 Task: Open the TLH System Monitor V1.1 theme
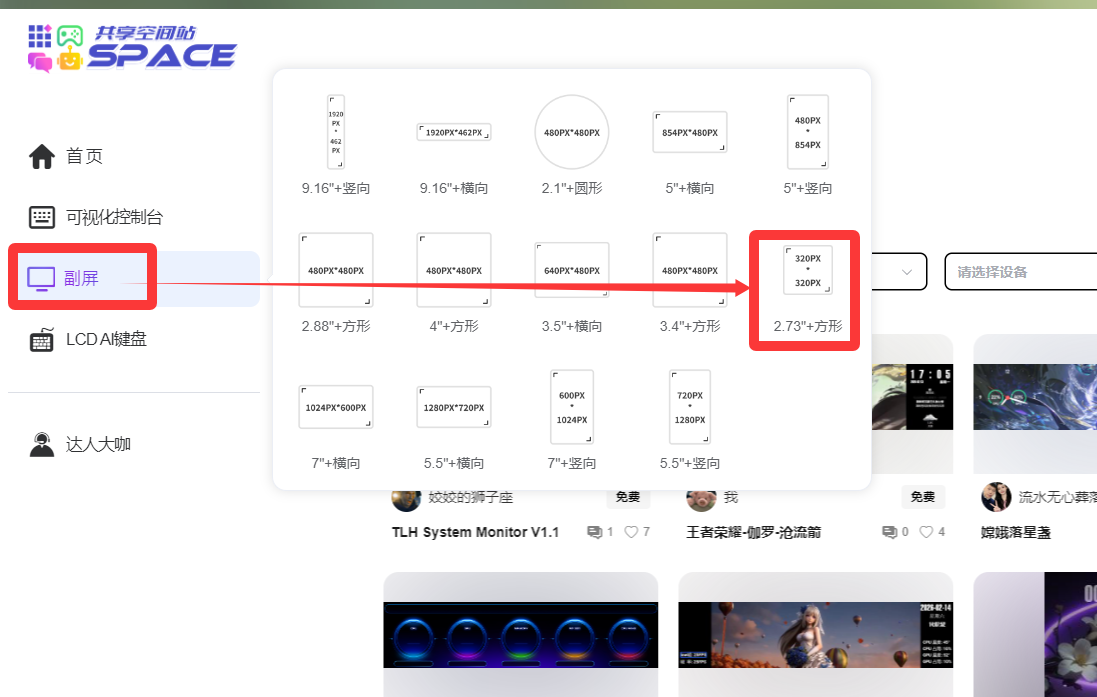click(x=475, y=532)
